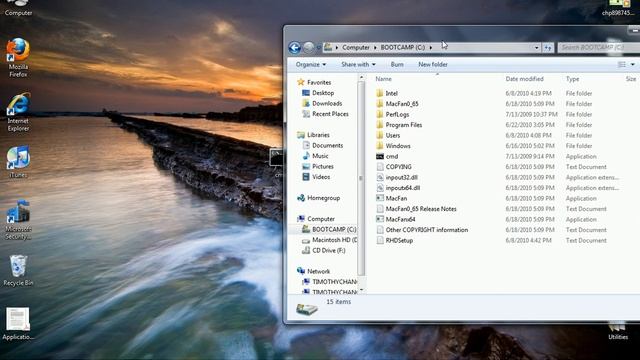Click the Search BOOTCAMP (C:) field
The height and width of the screenshot is (360, 640).
click(x=599, y=48)
